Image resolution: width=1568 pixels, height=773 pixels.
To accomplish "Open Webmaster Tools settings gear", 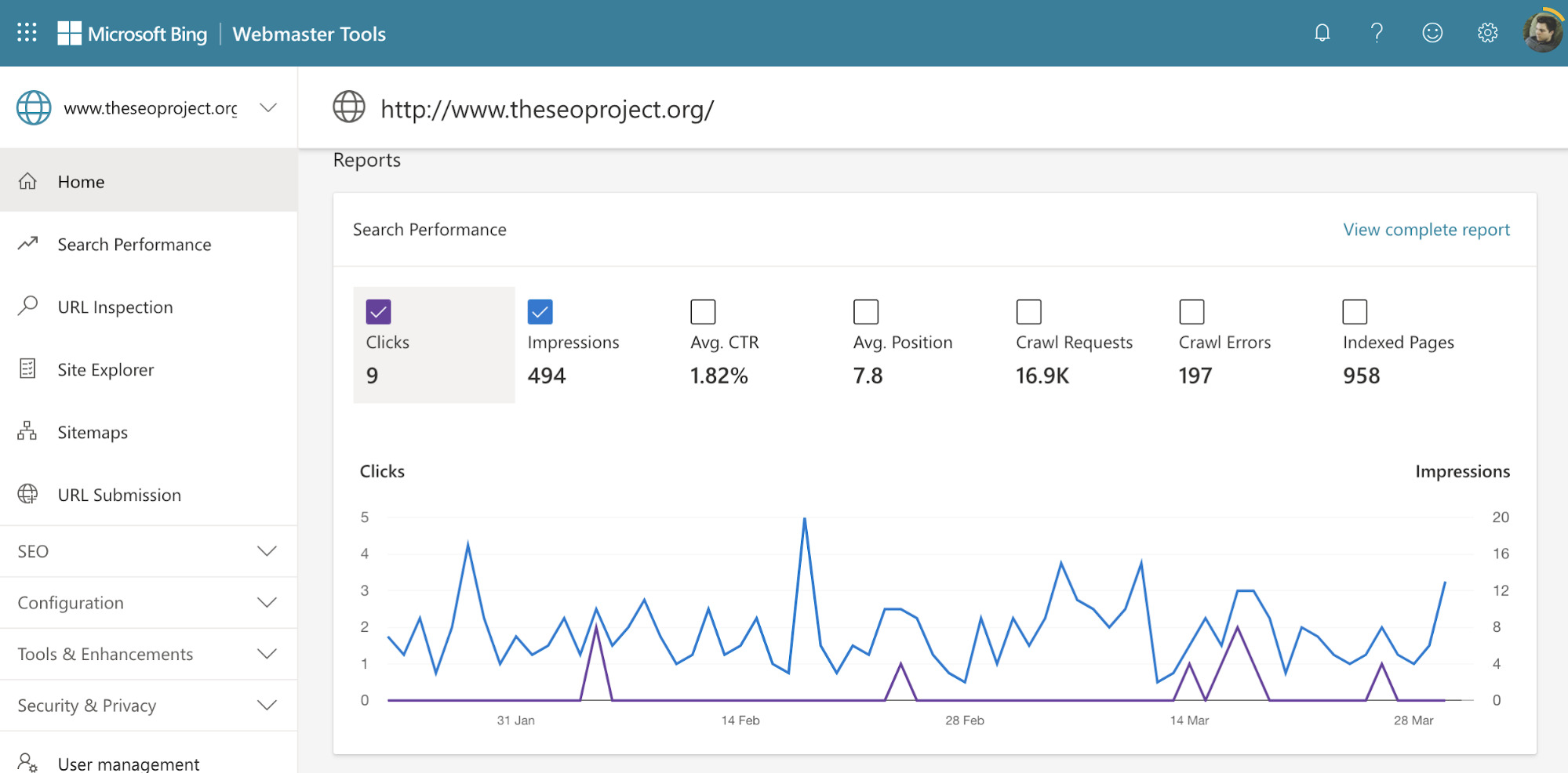I will tap(1486, 32).
